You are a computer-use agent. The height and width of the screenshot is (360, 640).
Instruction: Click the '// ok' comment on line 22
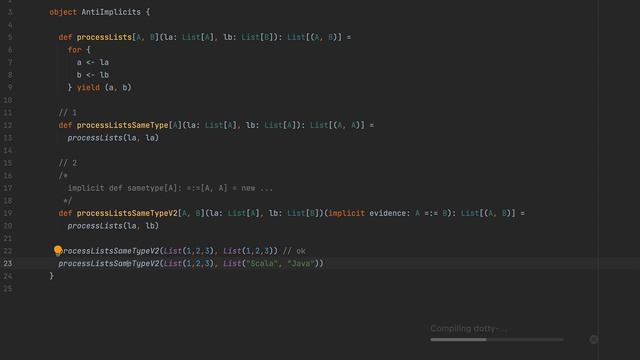click(x=294, y=251)
